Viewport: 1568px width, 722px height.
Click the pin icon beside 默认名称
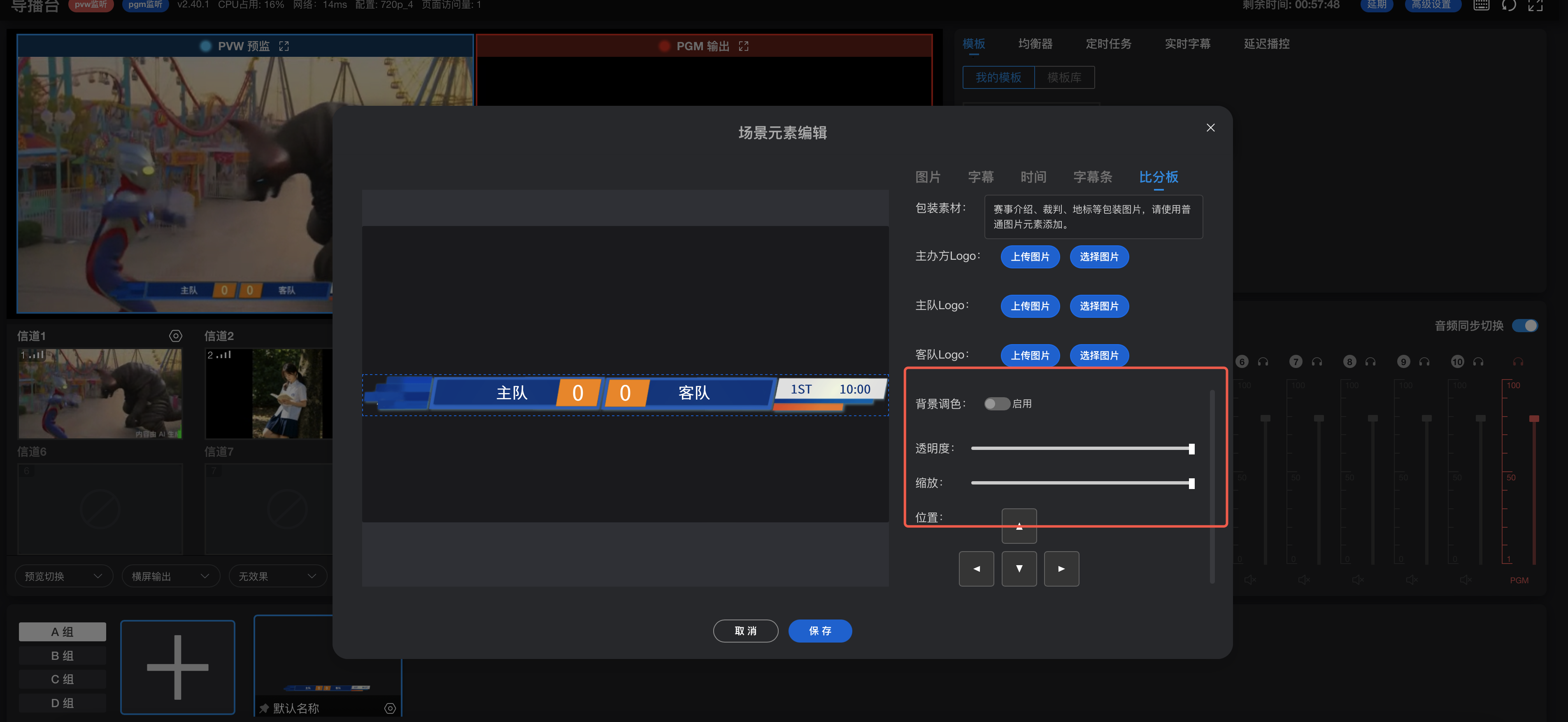tap(264, 708)
